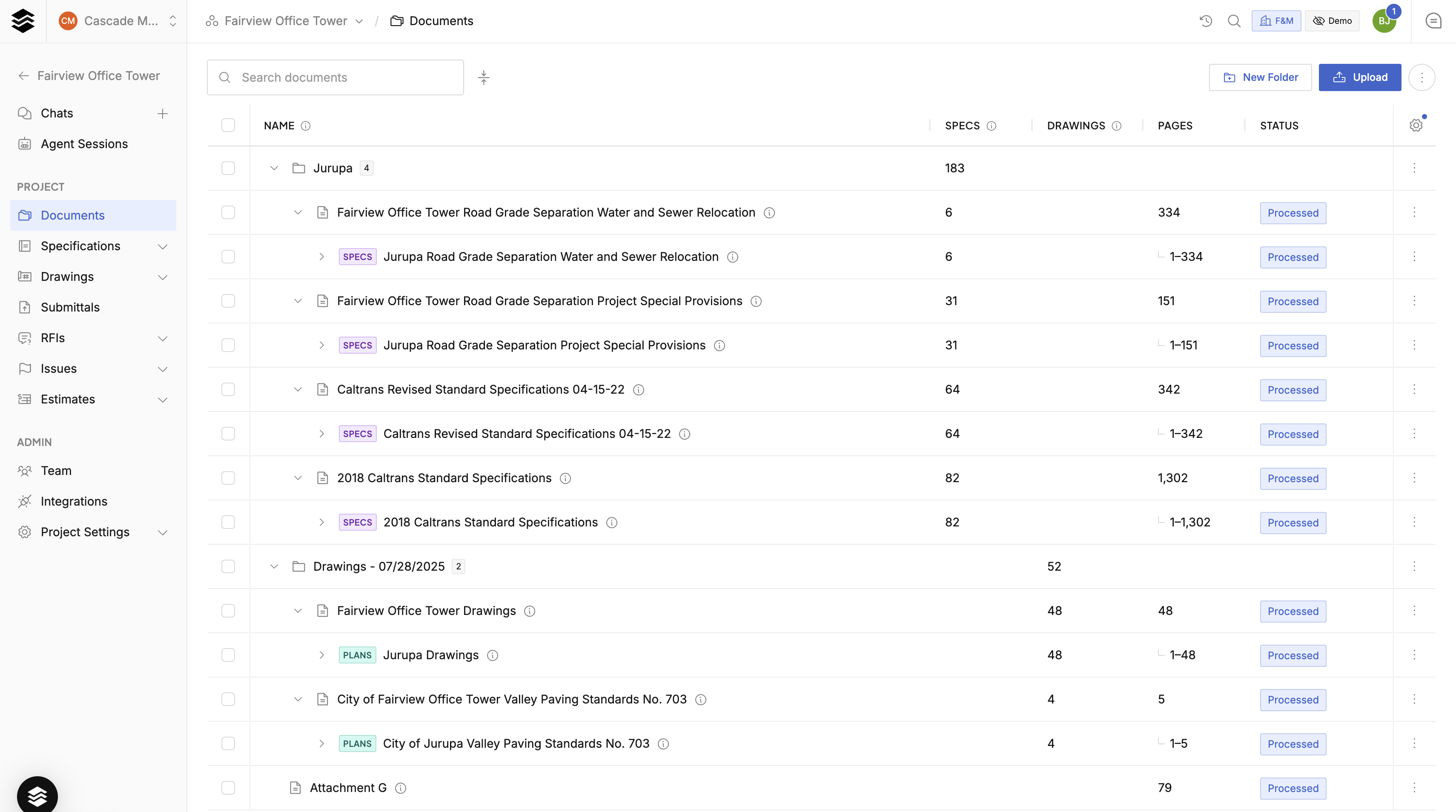Select checkbox for Water and Sewer Relocation document
The height and width of the screenshot is (812, 1456).
coord(228,212)
